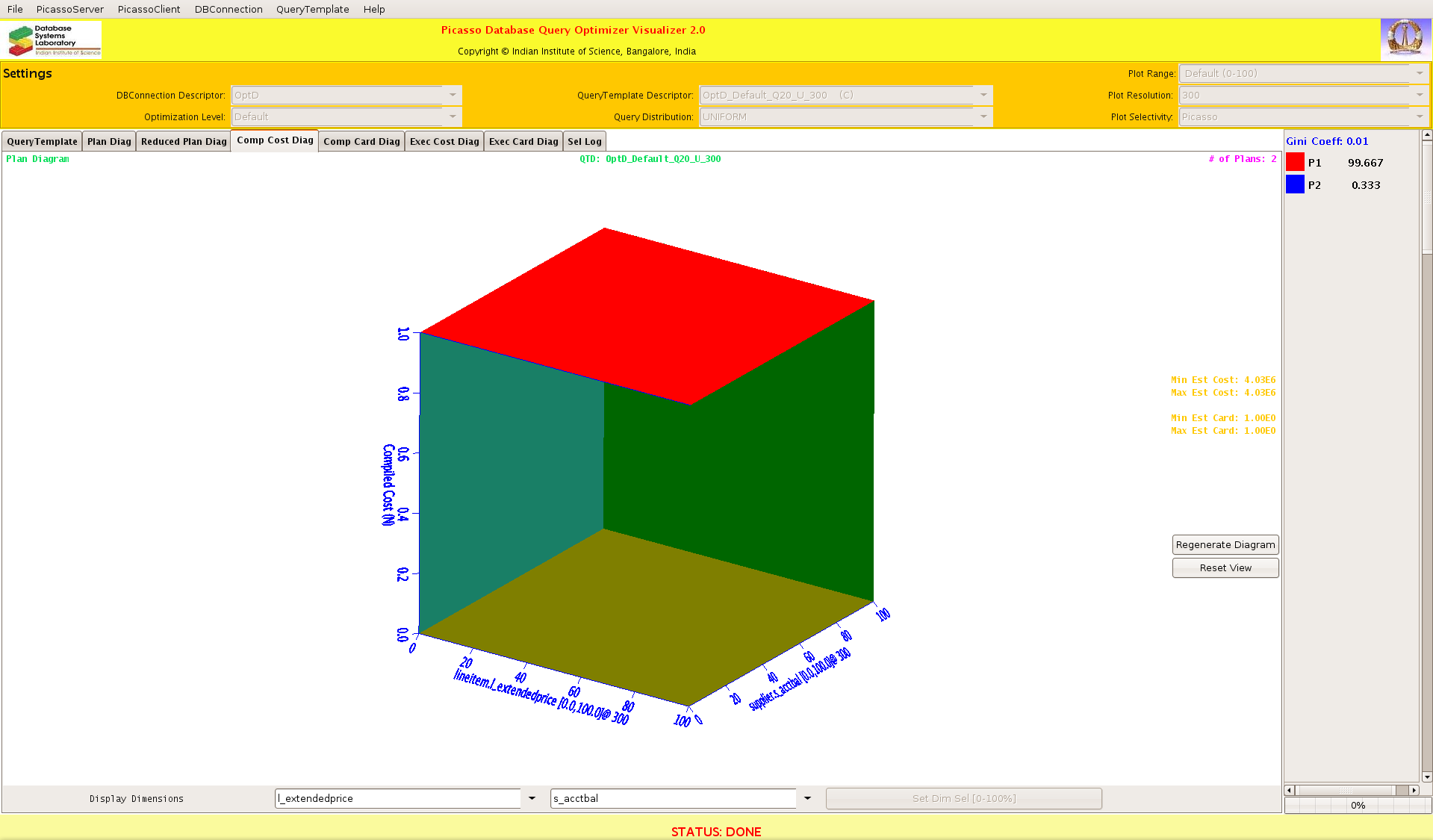Click the Indian Institute of Science emblem
This screenshot has width=1433, height=840.
(x=1405, y=39)
